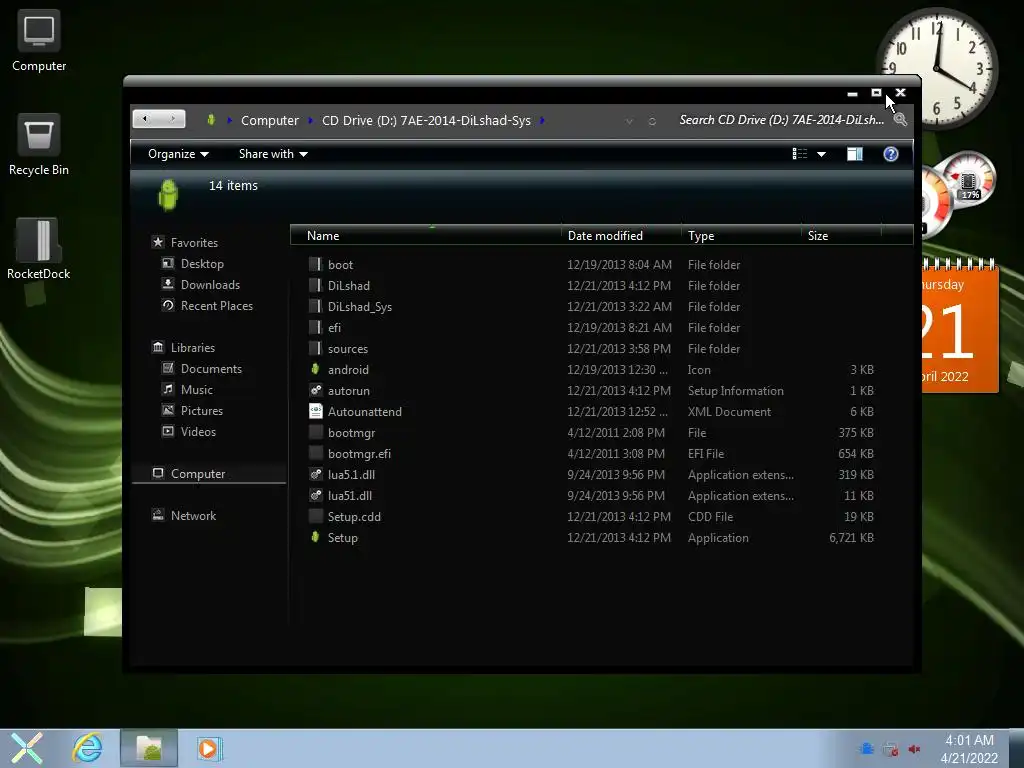1024x768 pixels.
Task: Open the Recycle Bin desktop icon
Action: (39, 145)
